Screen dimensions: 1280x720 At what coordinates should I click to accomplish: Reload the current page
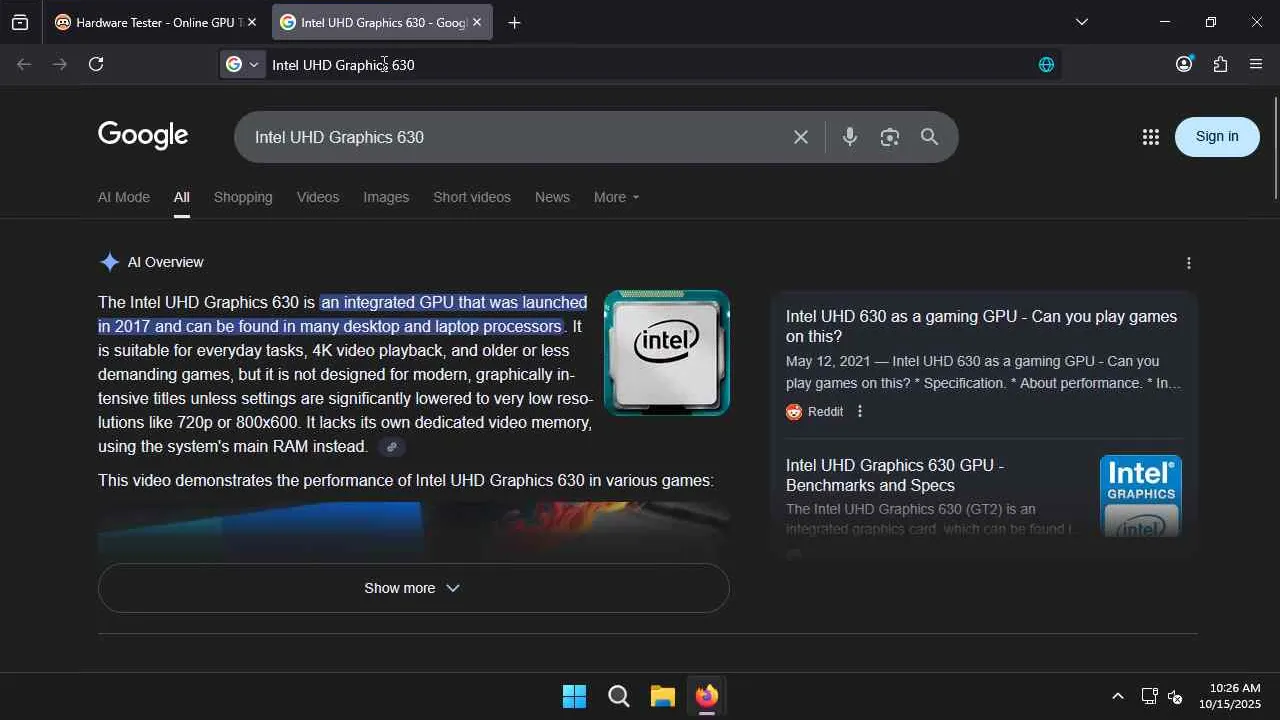coord(96,64)
